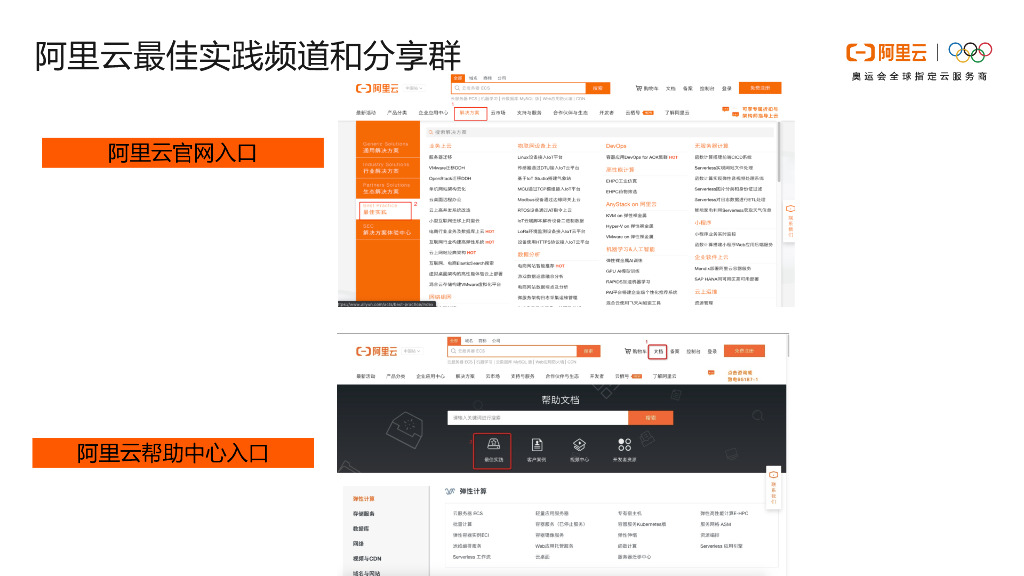Screen dimensions: 1024x576
Task: Open the Web应用托管服务 product link
Action: pyautogui.click(x=554, y=546)
